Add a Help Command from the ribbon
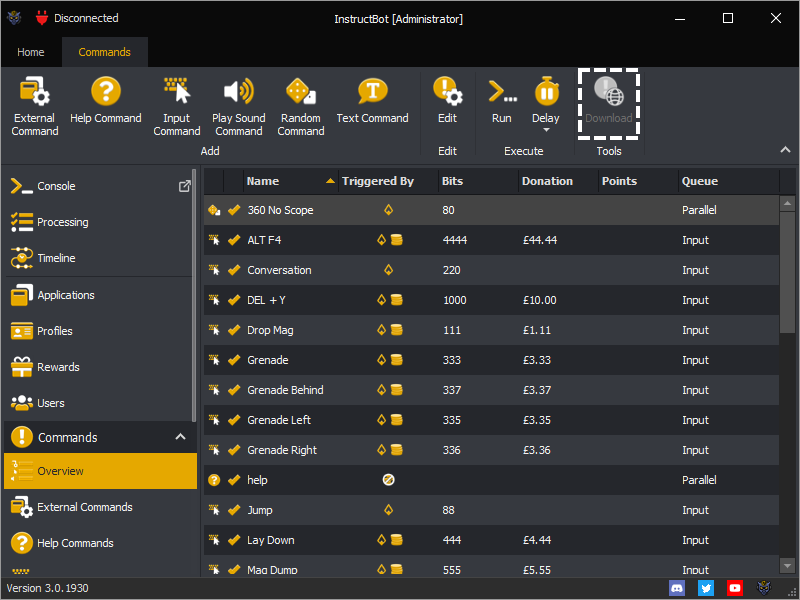The height and width of the screenshot is (600, 800). (x=106, y=101)
